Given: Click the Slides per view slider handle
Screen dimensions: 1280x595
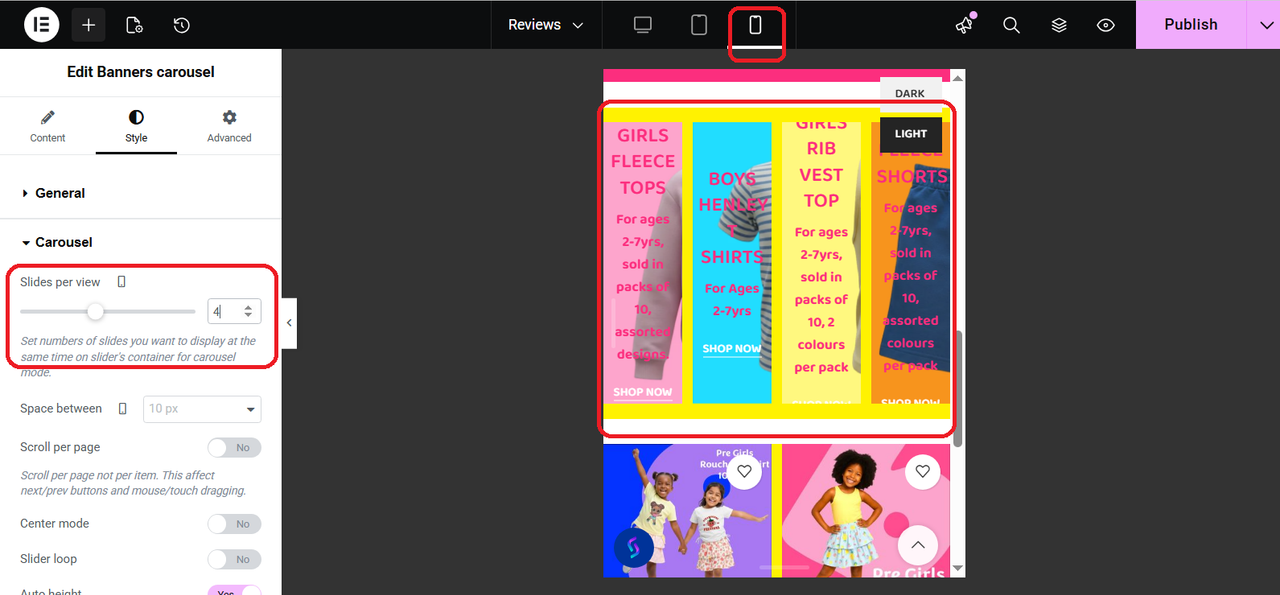Looking at the screenshot, I should click(95, 311).
